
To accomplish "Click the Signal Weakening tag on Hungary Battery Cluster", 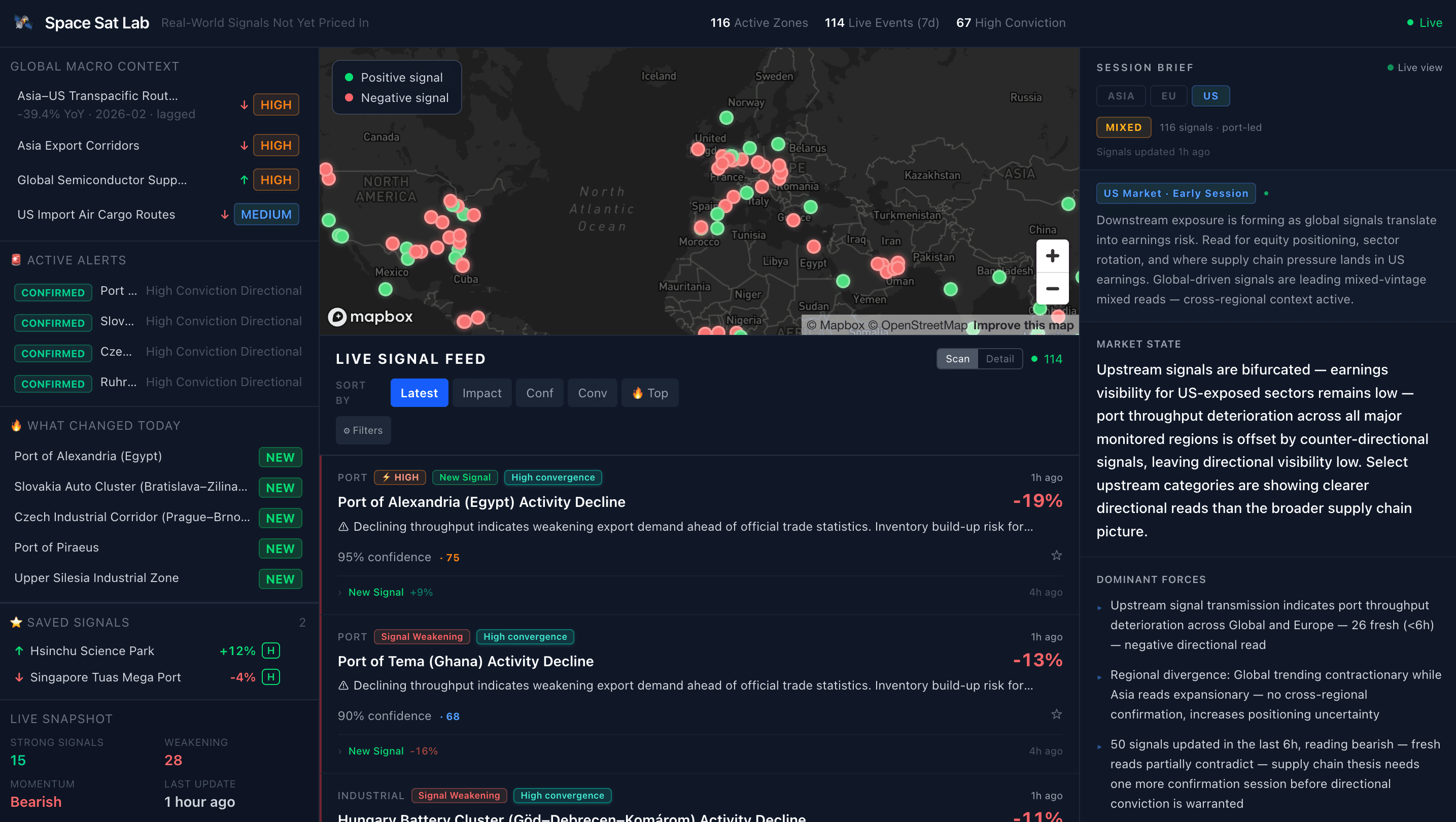I will coord(459,796).
